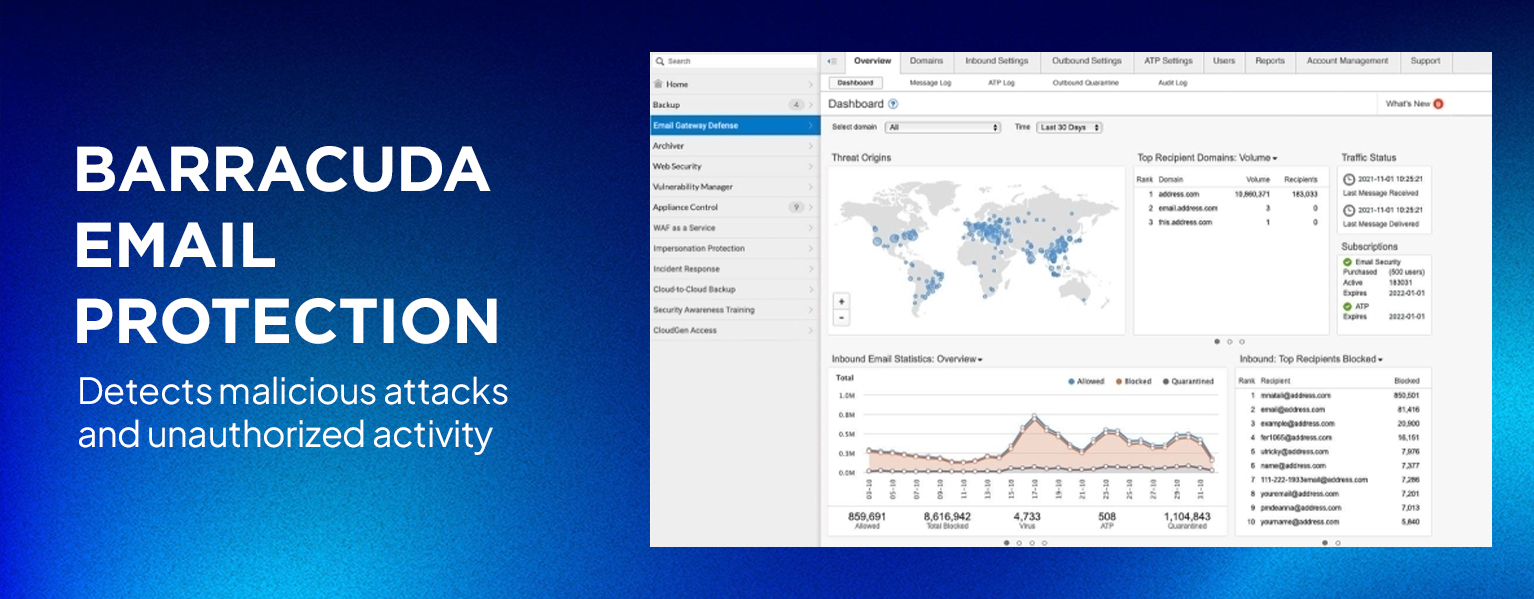Zoom in on the Threat Origins map
The width and height of the screenshot is (1534, 599).
pyautogui.click(x=841, y=301)
